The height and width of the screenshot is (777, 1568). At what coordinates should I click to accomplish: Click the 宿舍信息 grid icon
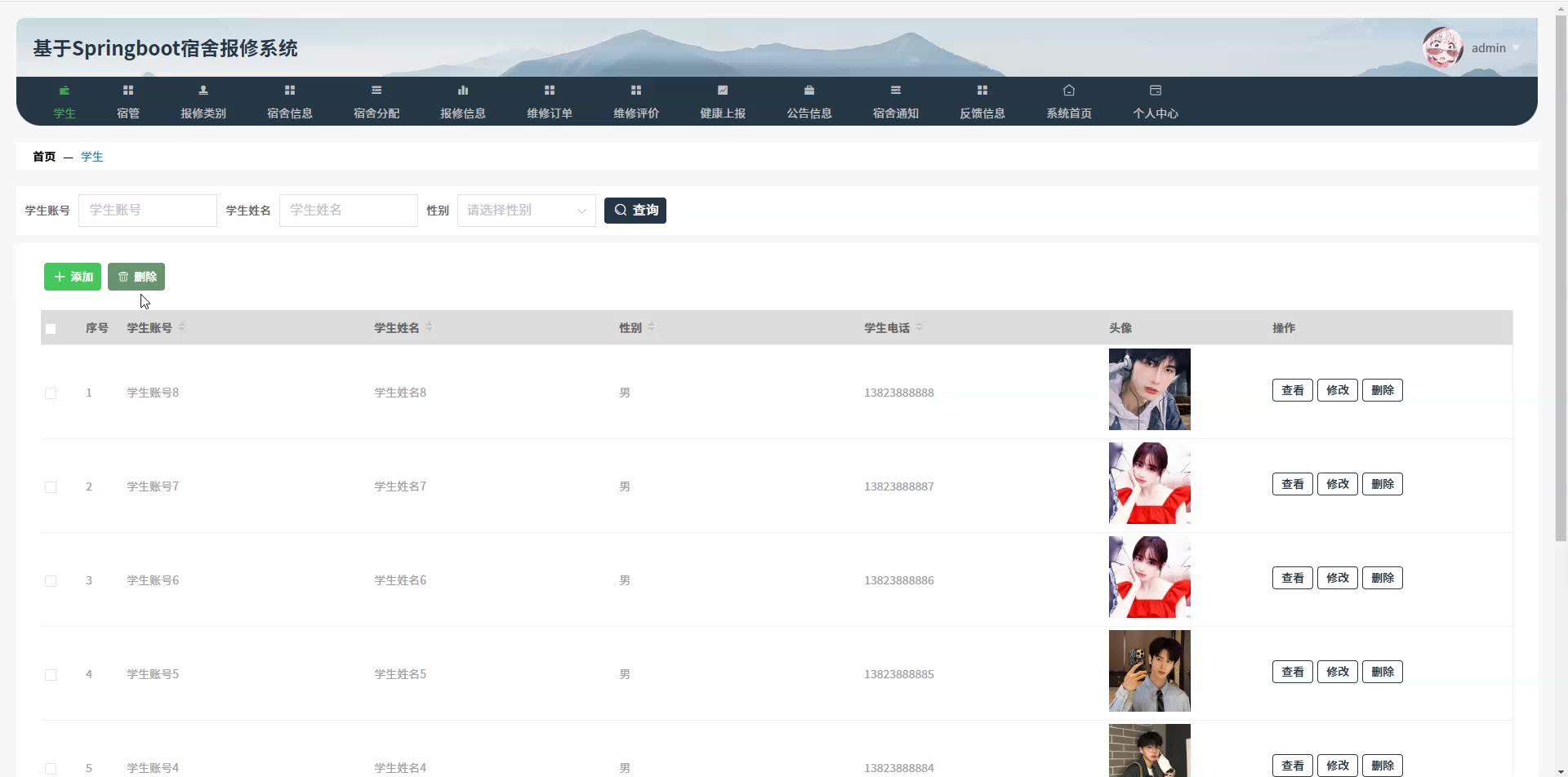click(290, 90)
